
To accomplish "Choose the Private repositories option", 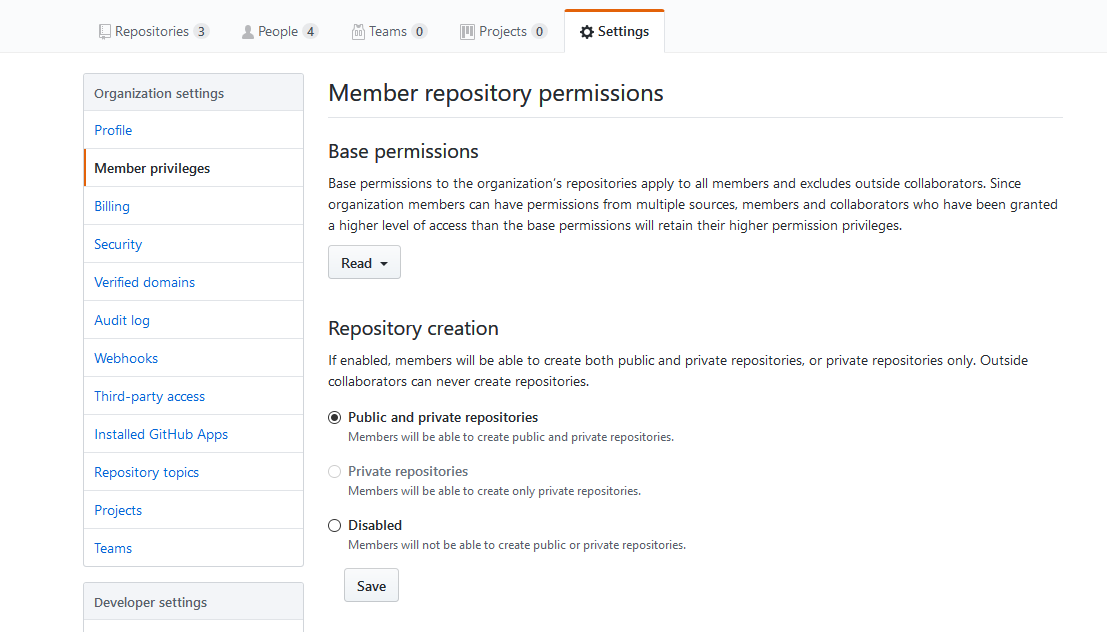I will (334, 471).
